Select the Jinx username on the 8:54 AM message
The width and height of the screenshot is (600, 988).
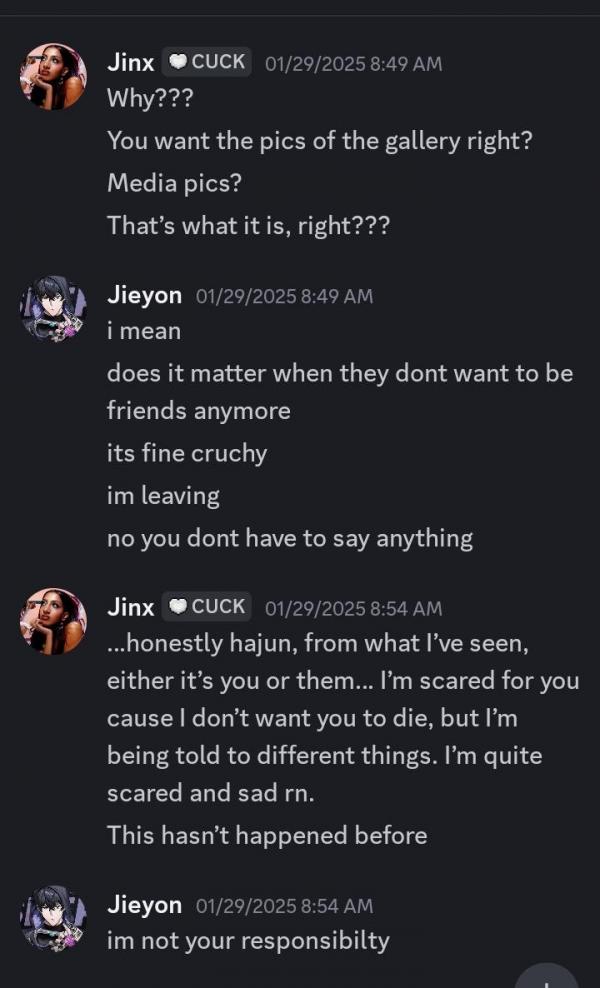tap(131, 607)
